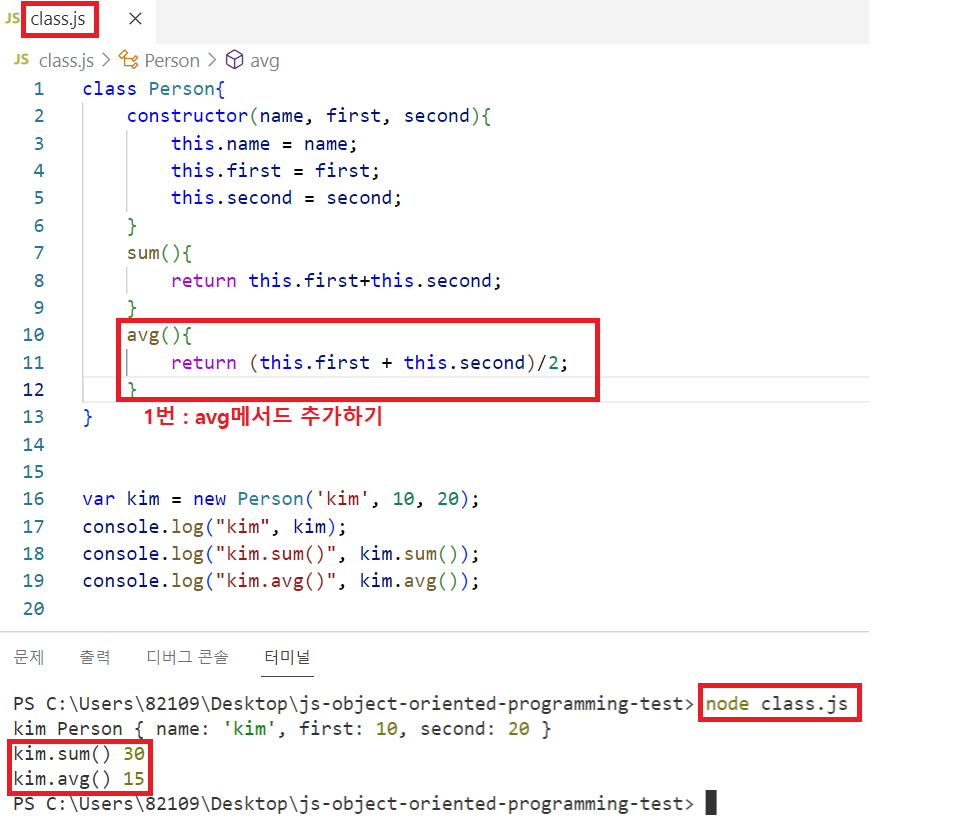Click the avg method cube icon
Screen dimensions: 977x829
click(x=234, y=60)
